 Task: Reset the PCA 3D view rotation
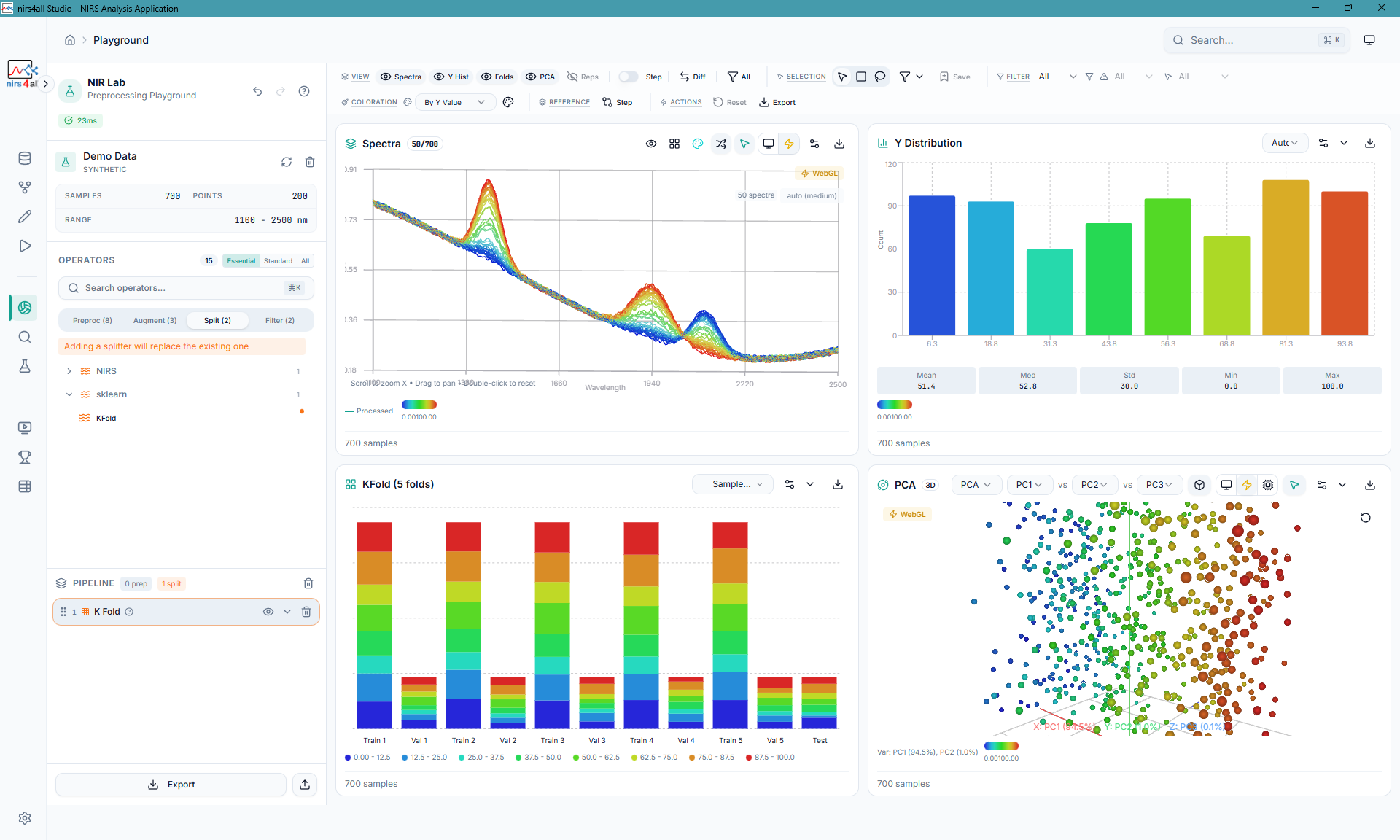(1365, 518)
